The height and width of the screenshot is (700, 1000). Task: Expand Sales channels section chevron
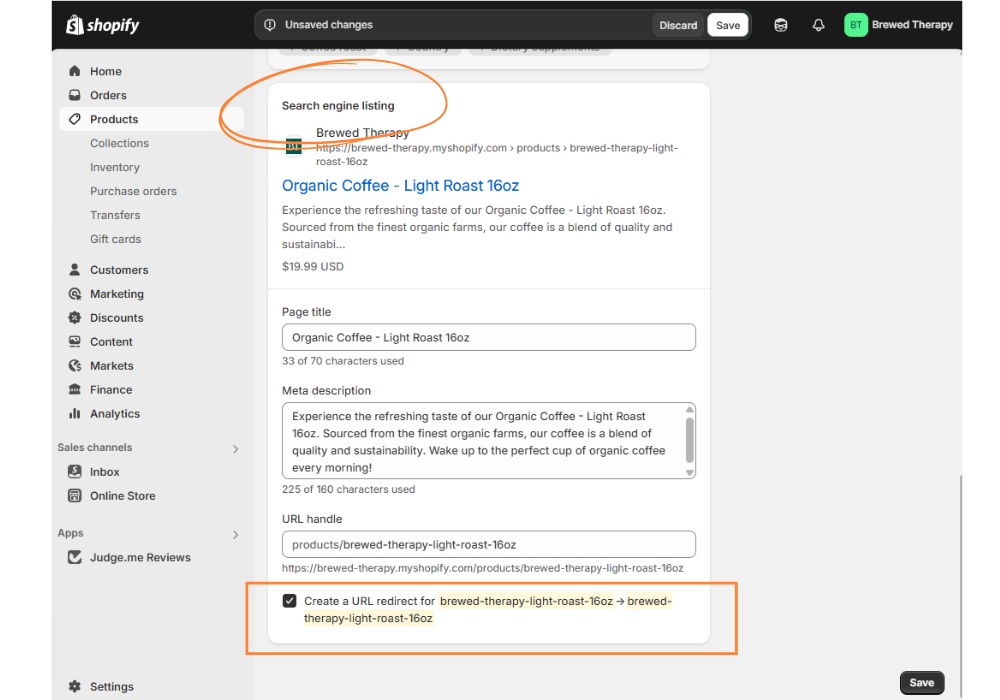coord(236,449)
